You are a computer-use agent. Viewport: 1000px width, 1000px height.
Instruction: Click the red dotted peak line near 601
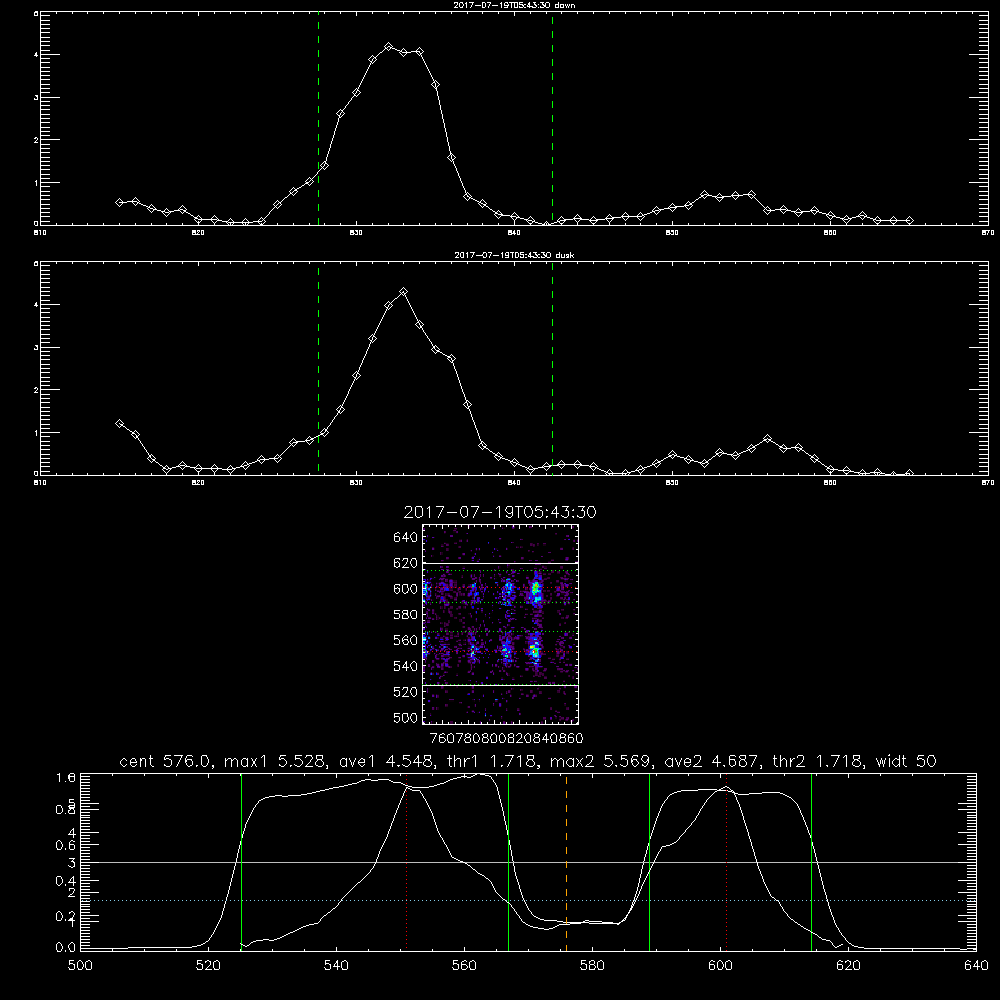click(x=726, y=862)
